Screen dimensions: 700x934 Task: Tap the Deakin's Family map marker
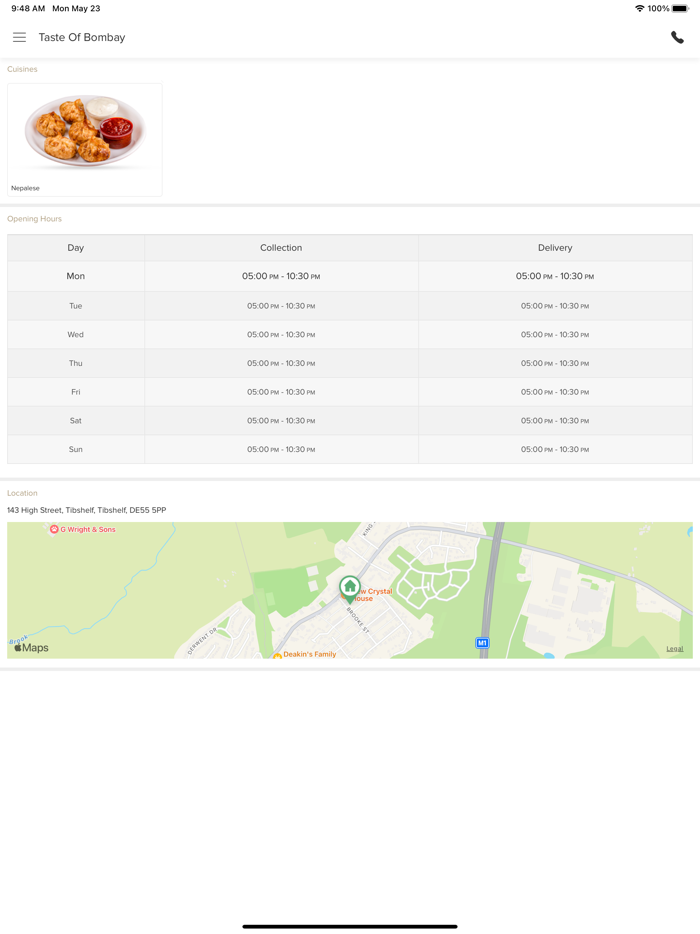tap(278, 654)
